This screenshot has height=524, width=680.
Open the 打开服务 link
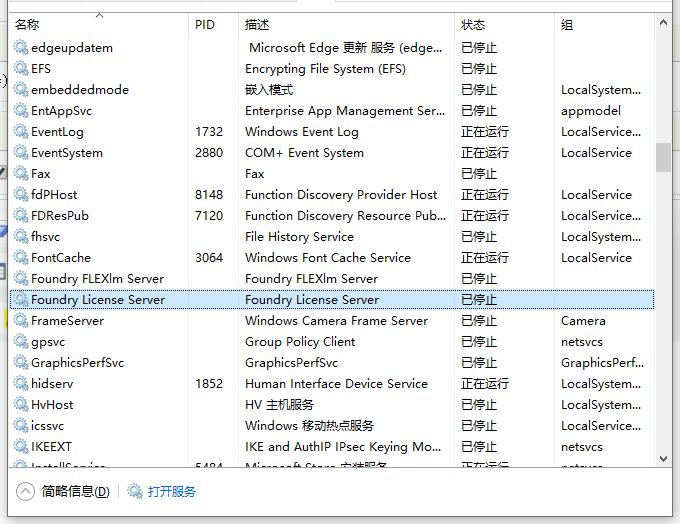coord(172,492)
